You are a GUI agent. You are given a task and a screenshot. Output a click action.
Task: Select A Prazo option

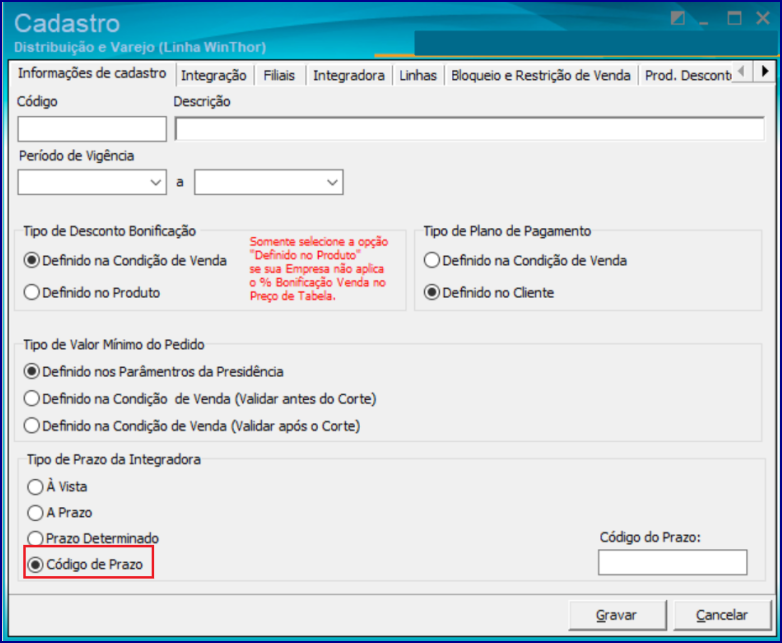coord(60,513)
